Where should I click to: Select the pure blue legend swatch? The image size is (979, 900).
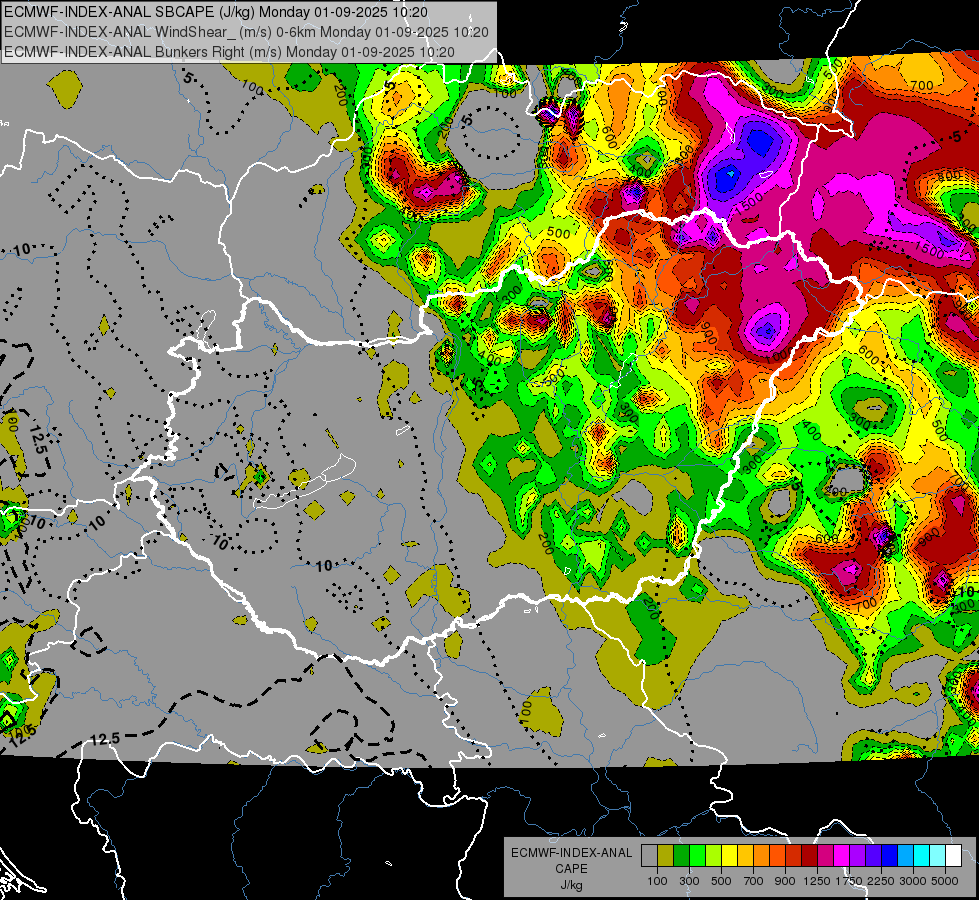click(890, 856)
